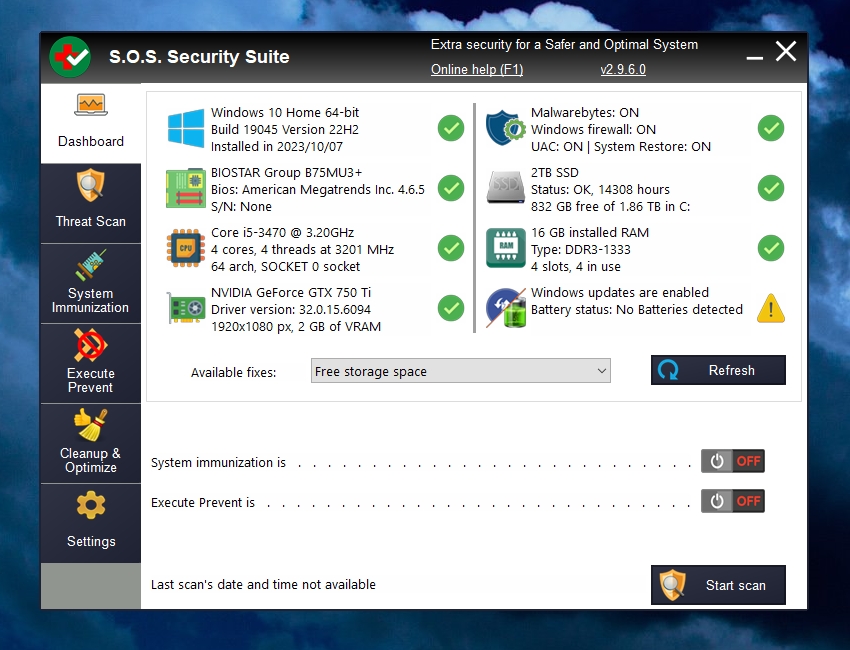This screenshot has width=850, height=650.
Task: Click the yellow warning triangle beside battery status
Action: (771, 308)
